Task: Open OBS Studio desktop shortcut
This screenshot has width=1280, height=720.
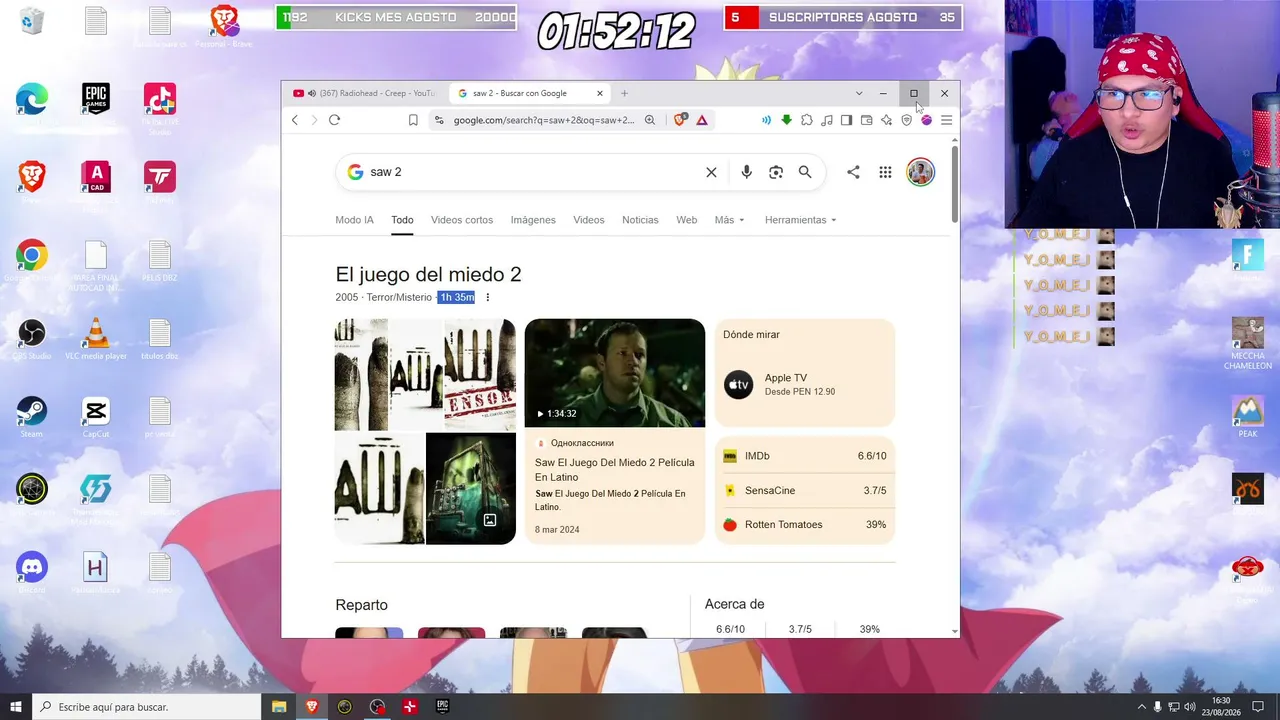Action: tap(32, 338)
